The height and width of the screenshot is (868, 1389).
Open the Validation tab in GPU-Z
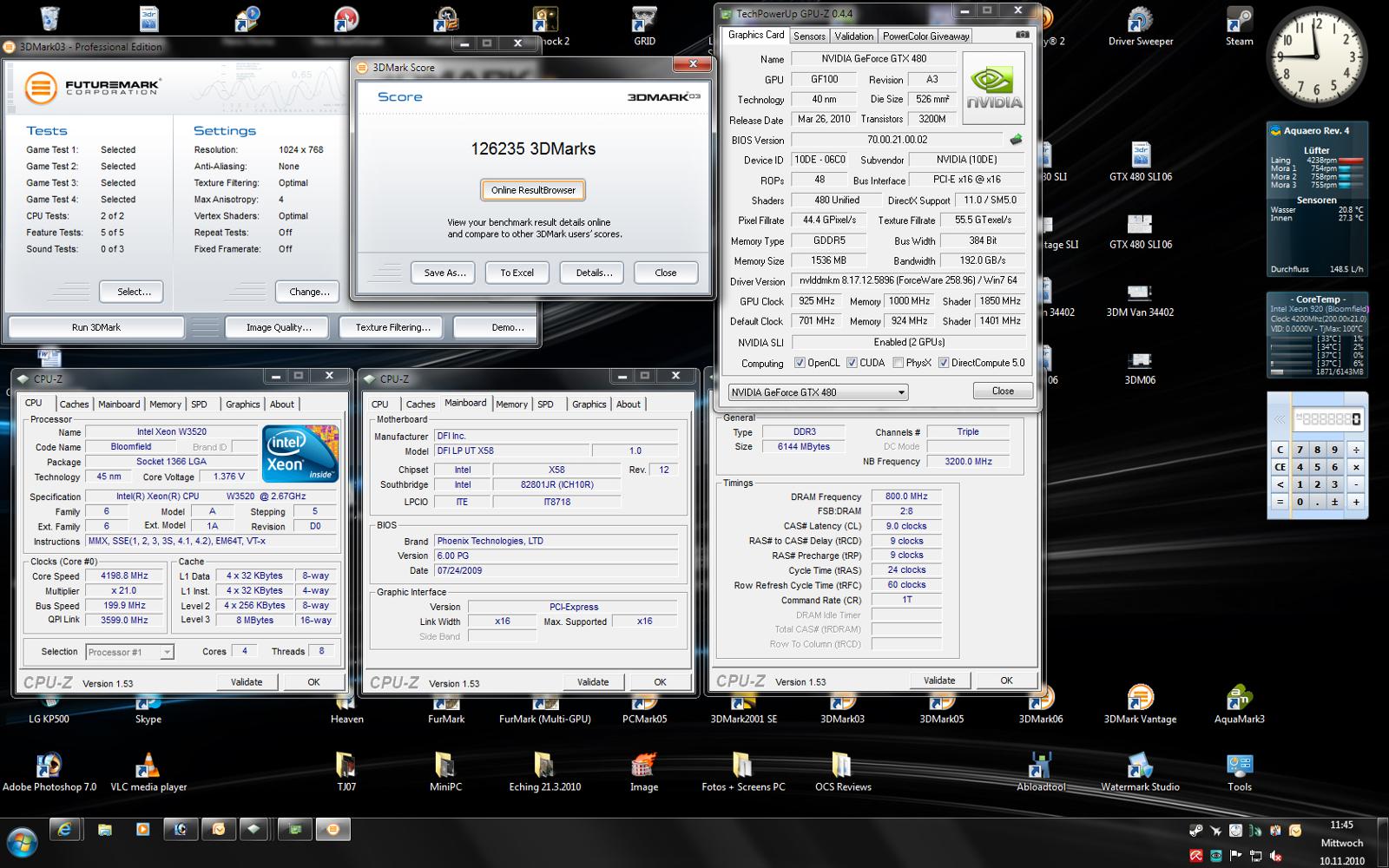[853, 36]
